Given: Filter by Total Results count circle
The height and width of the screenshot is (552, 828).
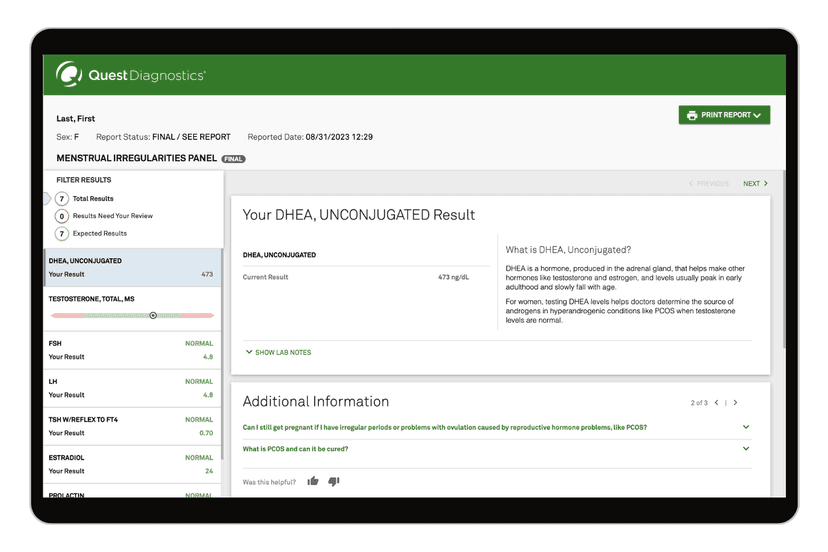Looking at the screenshot, I should click(x=62, y=199).
